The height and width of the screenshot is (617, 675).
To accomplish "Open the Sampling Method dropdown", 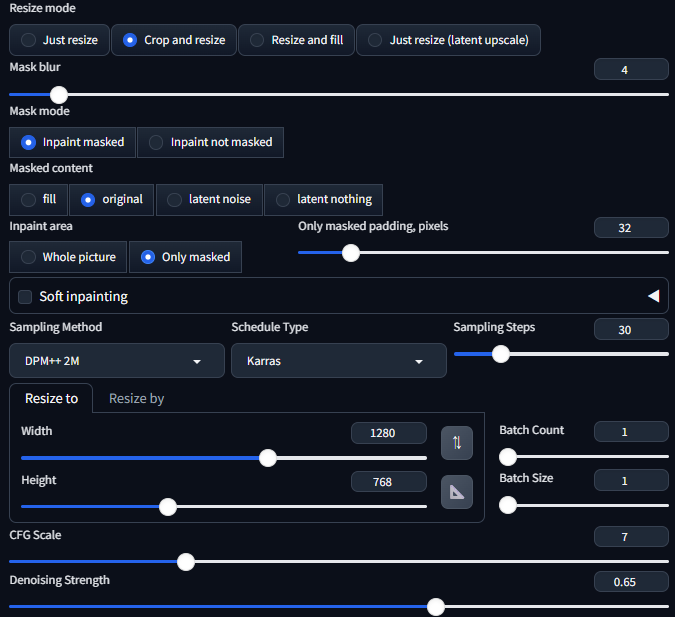I will (x=117, y=361).
